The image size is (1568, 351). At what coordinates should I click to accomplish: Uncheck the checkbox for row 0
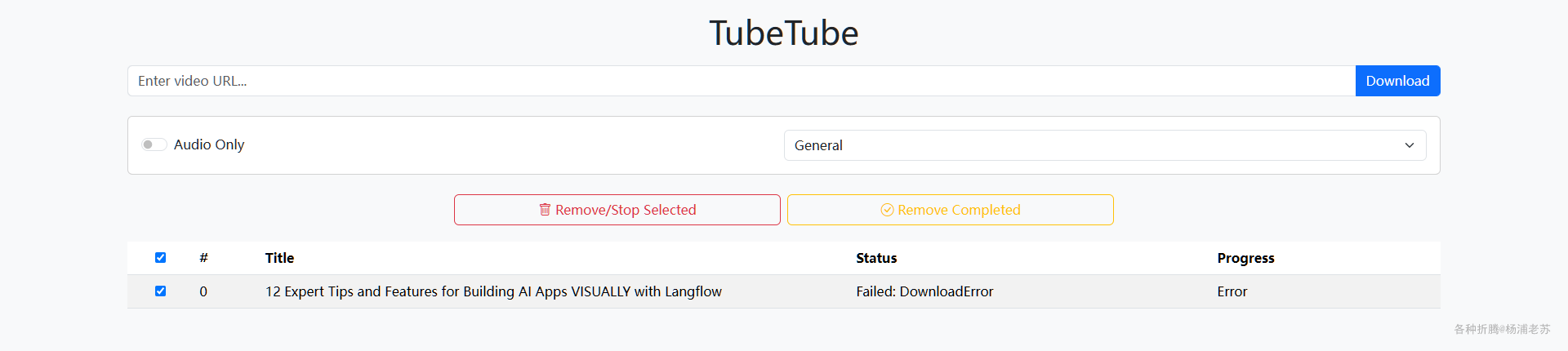(x=160, y=291)
